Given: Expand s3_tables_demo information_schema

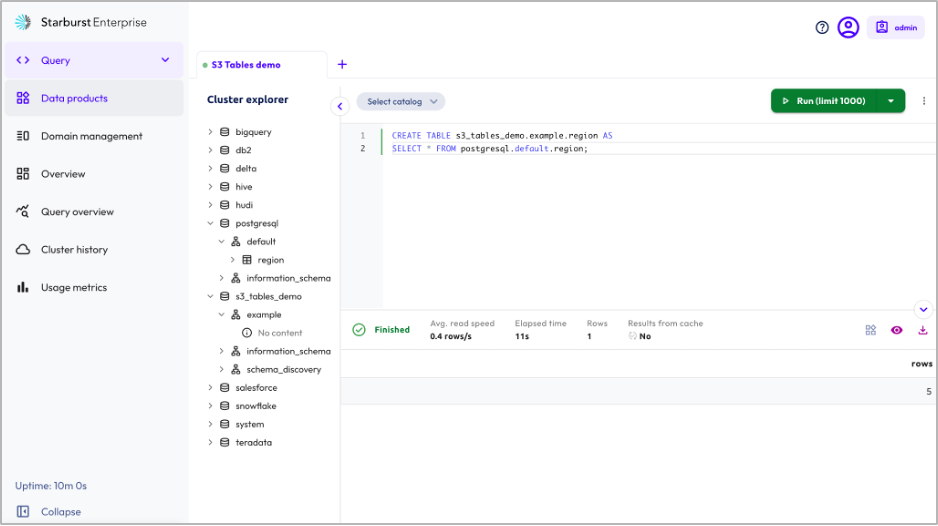Looking at the screenshot, I should [x=221, y=351].
